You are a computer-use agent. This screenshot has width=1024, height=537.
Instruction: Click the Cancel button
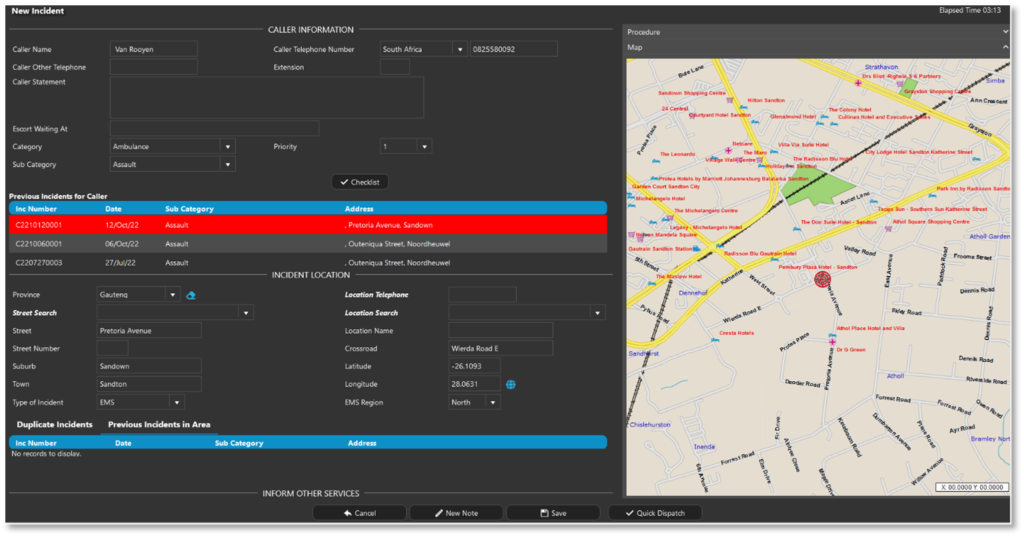coord(360,513)
